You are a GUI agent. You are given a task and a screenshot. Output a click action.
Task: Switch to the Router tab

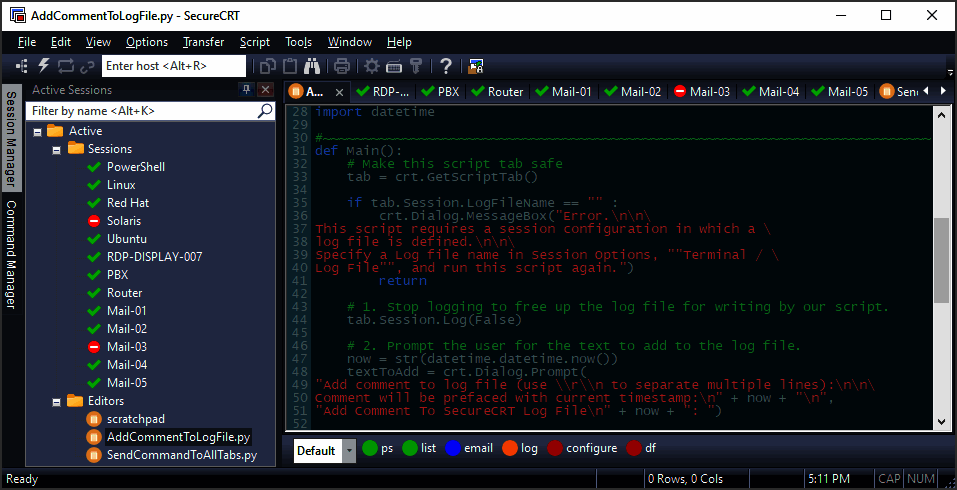[x=498, y=92]
